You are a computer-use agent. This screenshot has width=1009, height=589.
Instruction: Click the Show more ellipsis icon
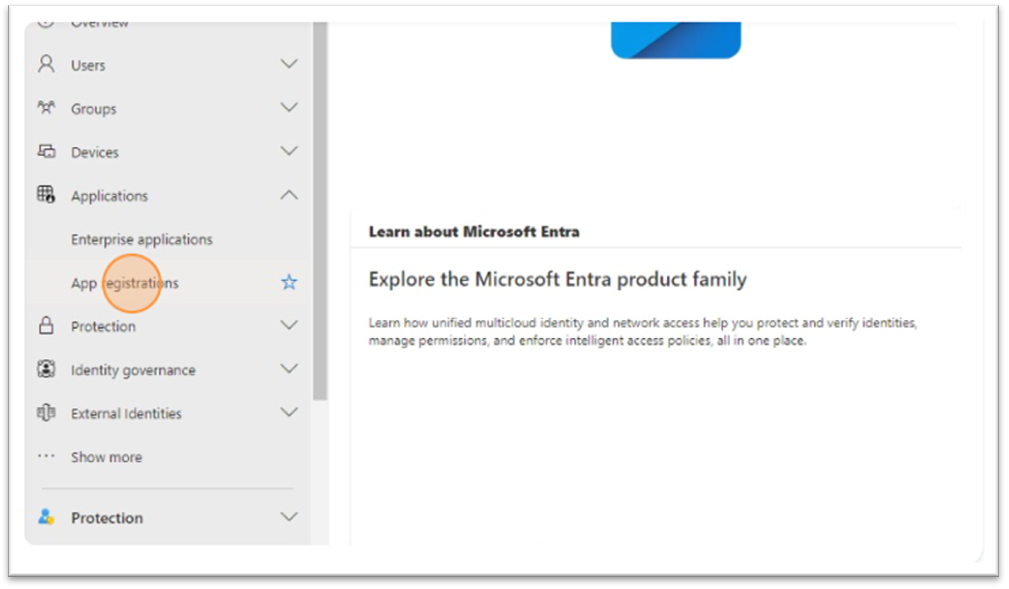point(46,456)
